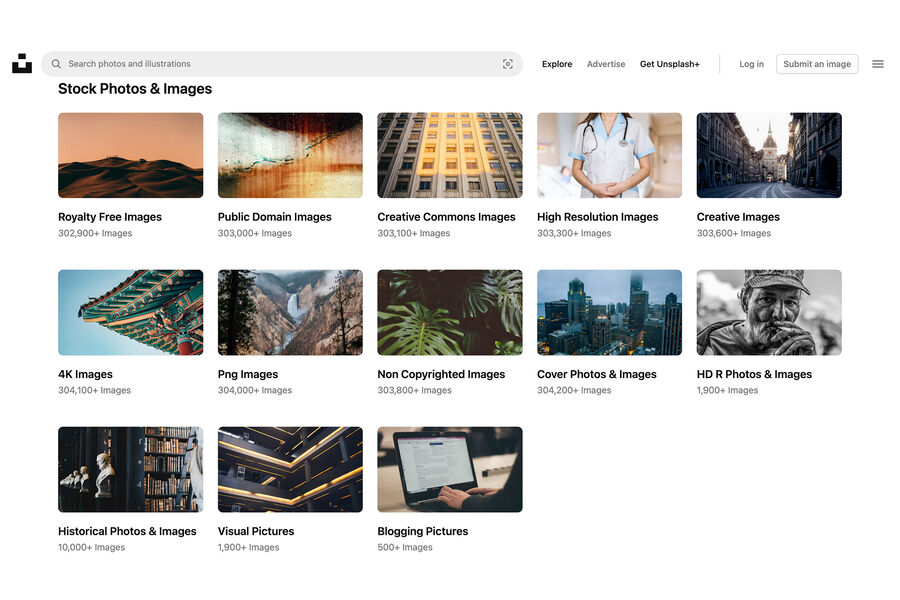Click the 304,100+ Images count text
Screen dimensions: 900x600
coord(94,390)
